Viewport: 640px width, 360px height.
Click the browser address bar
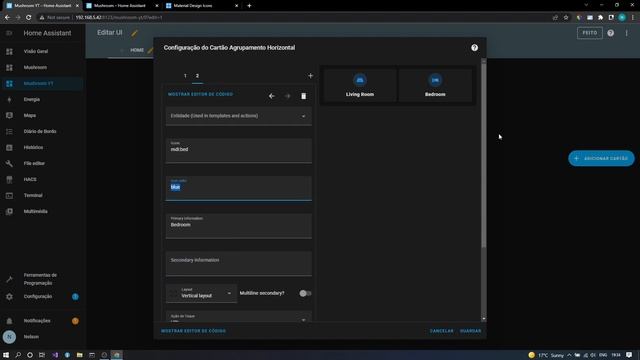pos(294,18)
